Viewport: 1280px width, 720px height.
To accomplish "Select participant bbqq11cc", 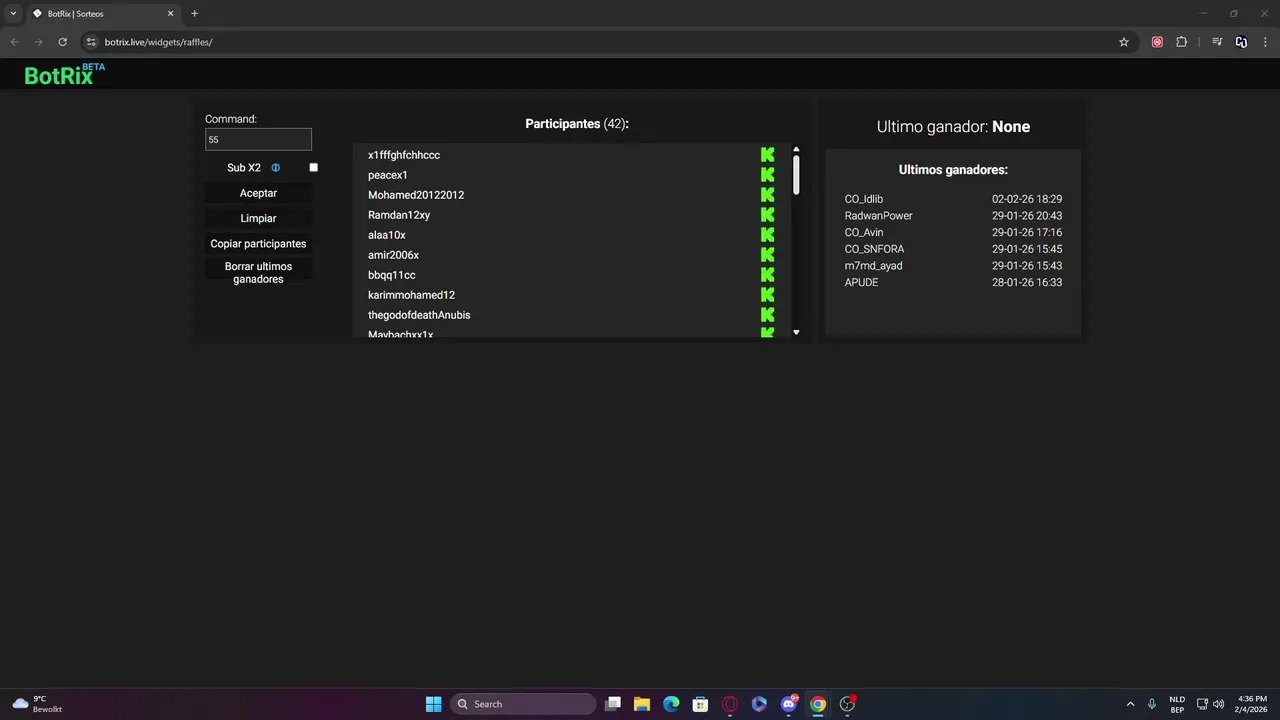I will coord(392,275).
